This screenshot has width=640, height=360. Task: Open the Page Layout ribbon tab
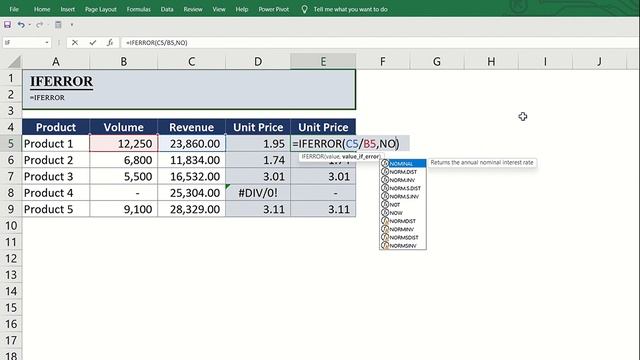coord(101,9)
